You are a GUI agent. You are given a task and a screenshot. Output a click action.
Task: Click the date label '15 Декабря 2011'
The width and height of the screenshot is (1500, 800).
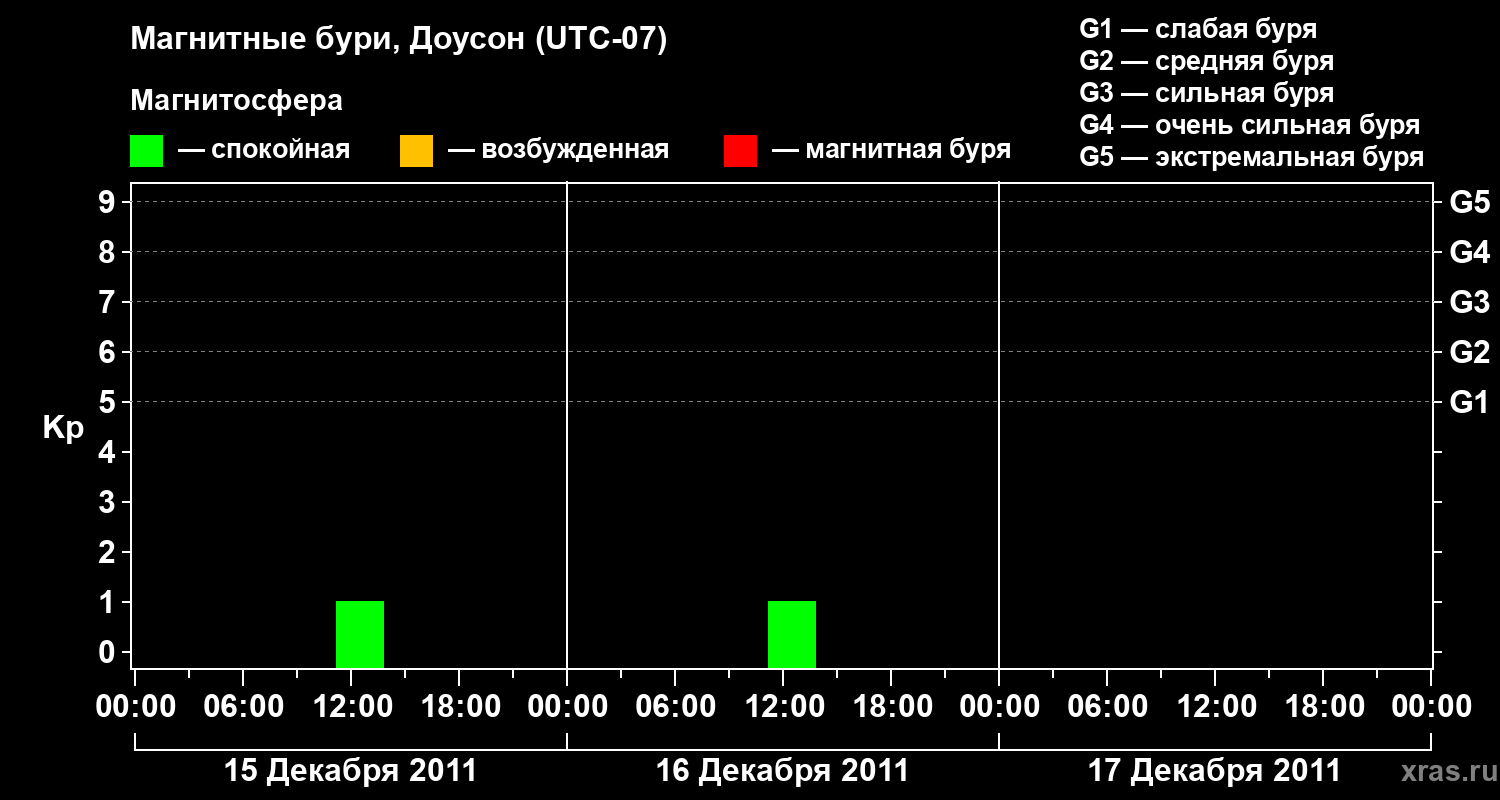pyautogui.click(x=351, y=771)
